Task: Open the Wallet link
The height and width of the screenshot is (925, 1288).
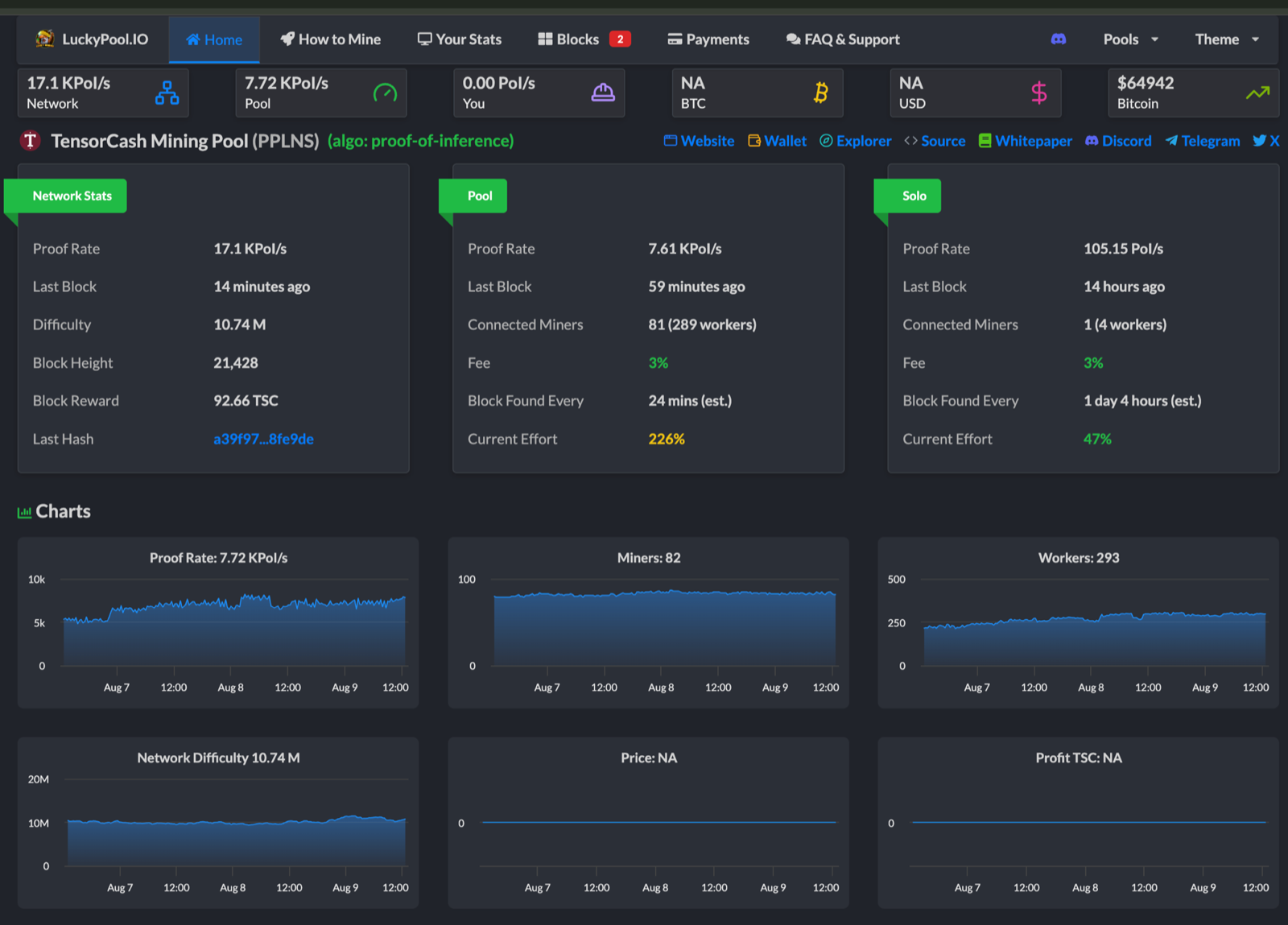Action: pyautogui.click(x=777, y=141)
